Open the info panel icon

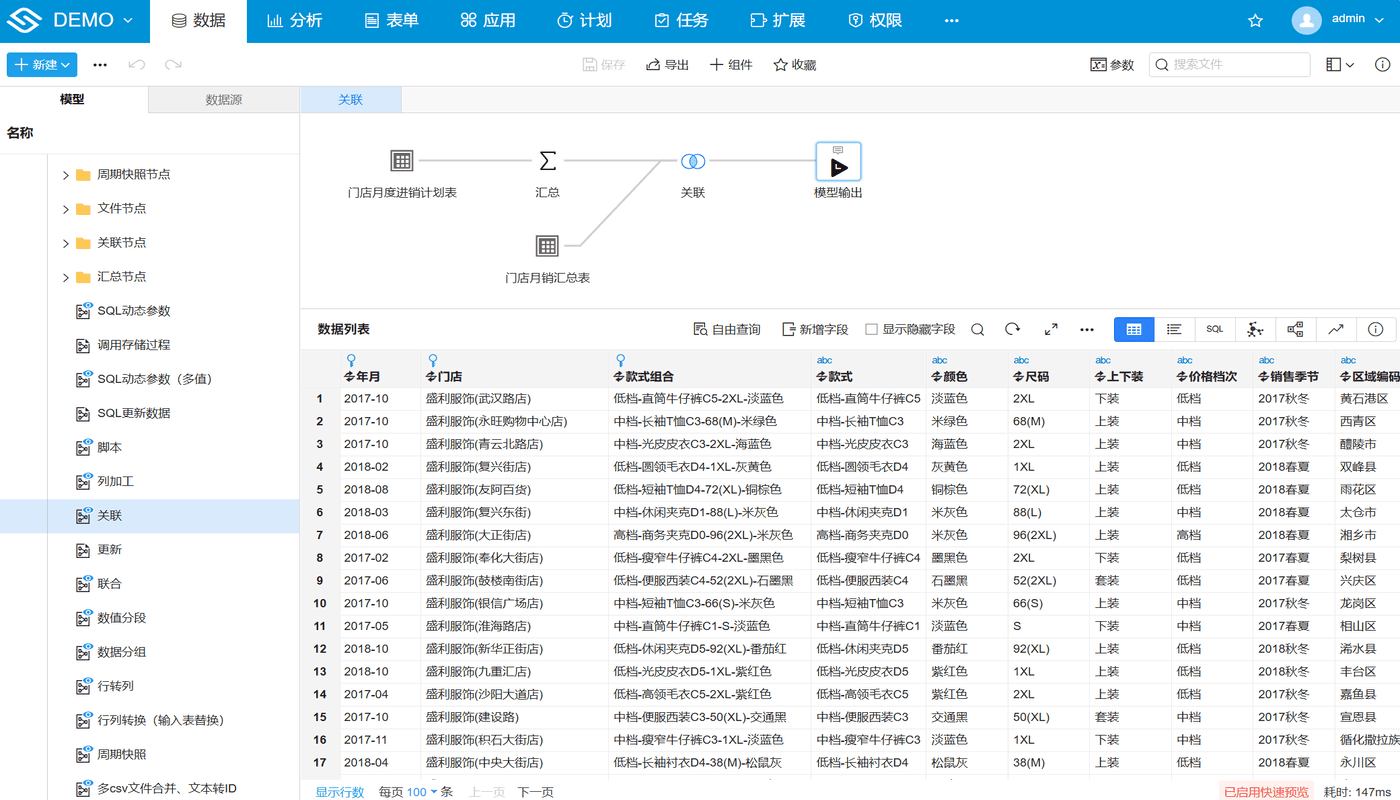tap(1376, 328)
